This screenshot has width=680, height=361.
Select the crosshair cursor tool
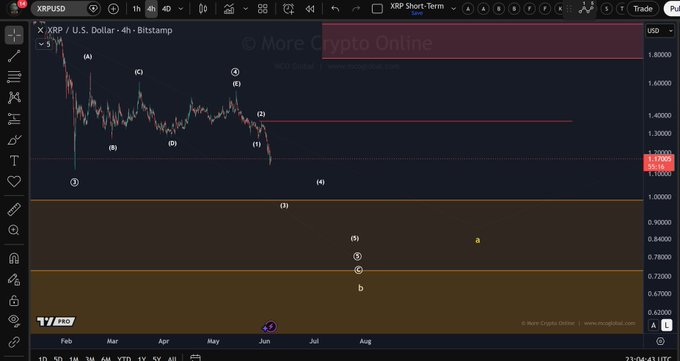(x=14, y=35)
